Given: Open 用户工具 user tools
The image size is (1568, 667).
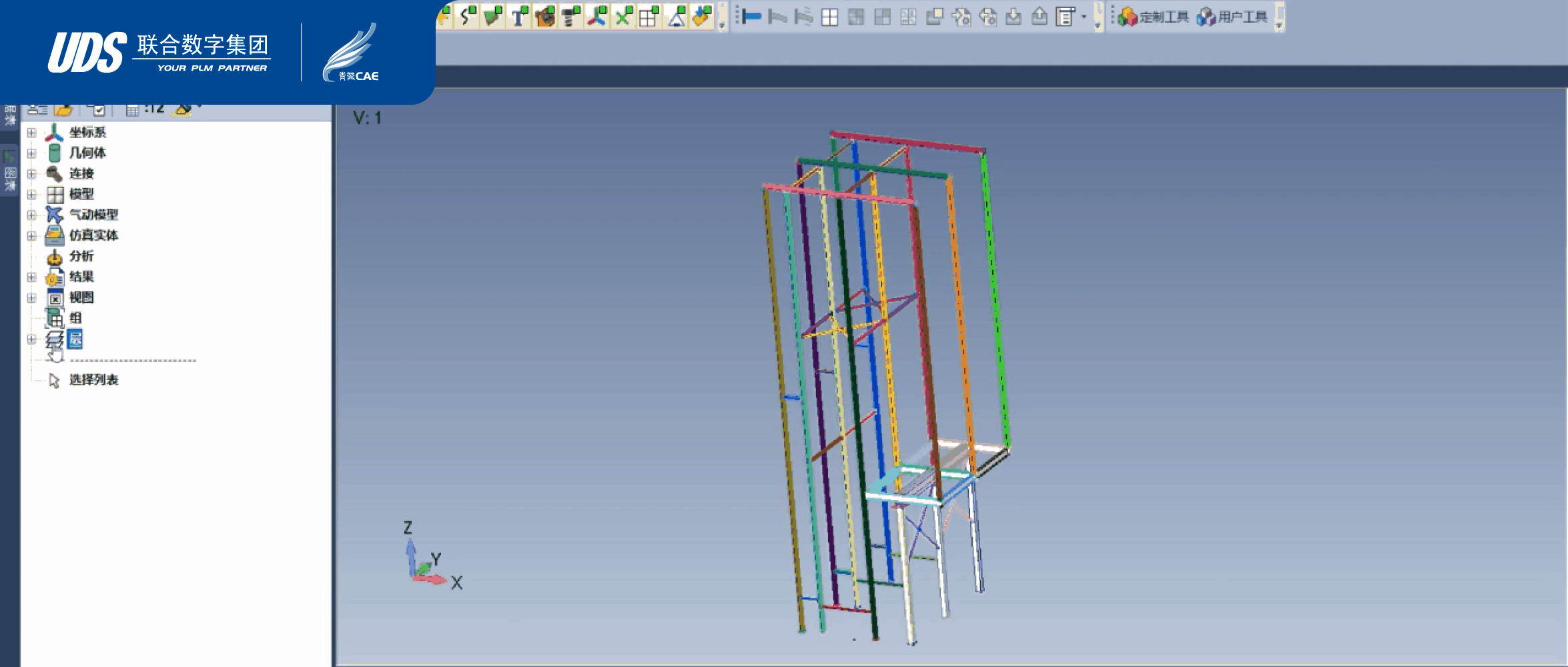Looking at the screenshot, I should pyautogui.click(x=1232, y=17).
